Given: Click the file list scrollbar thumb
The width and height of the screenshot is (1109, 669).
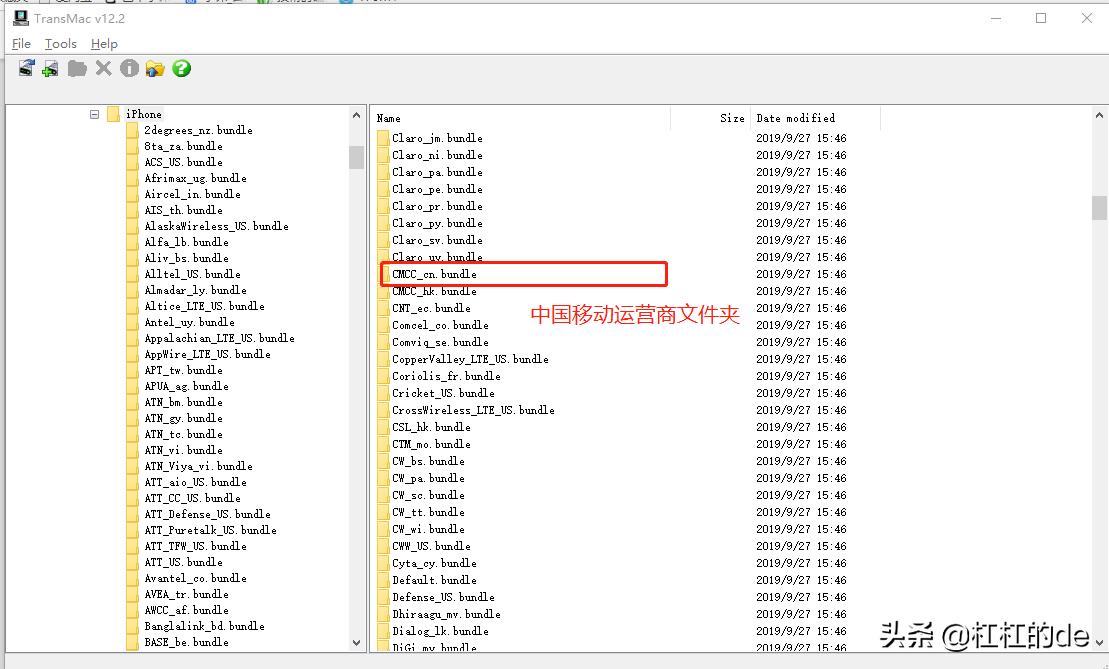Looking at the screenshot, I should pyautogui.click(x=1099, y=208).
